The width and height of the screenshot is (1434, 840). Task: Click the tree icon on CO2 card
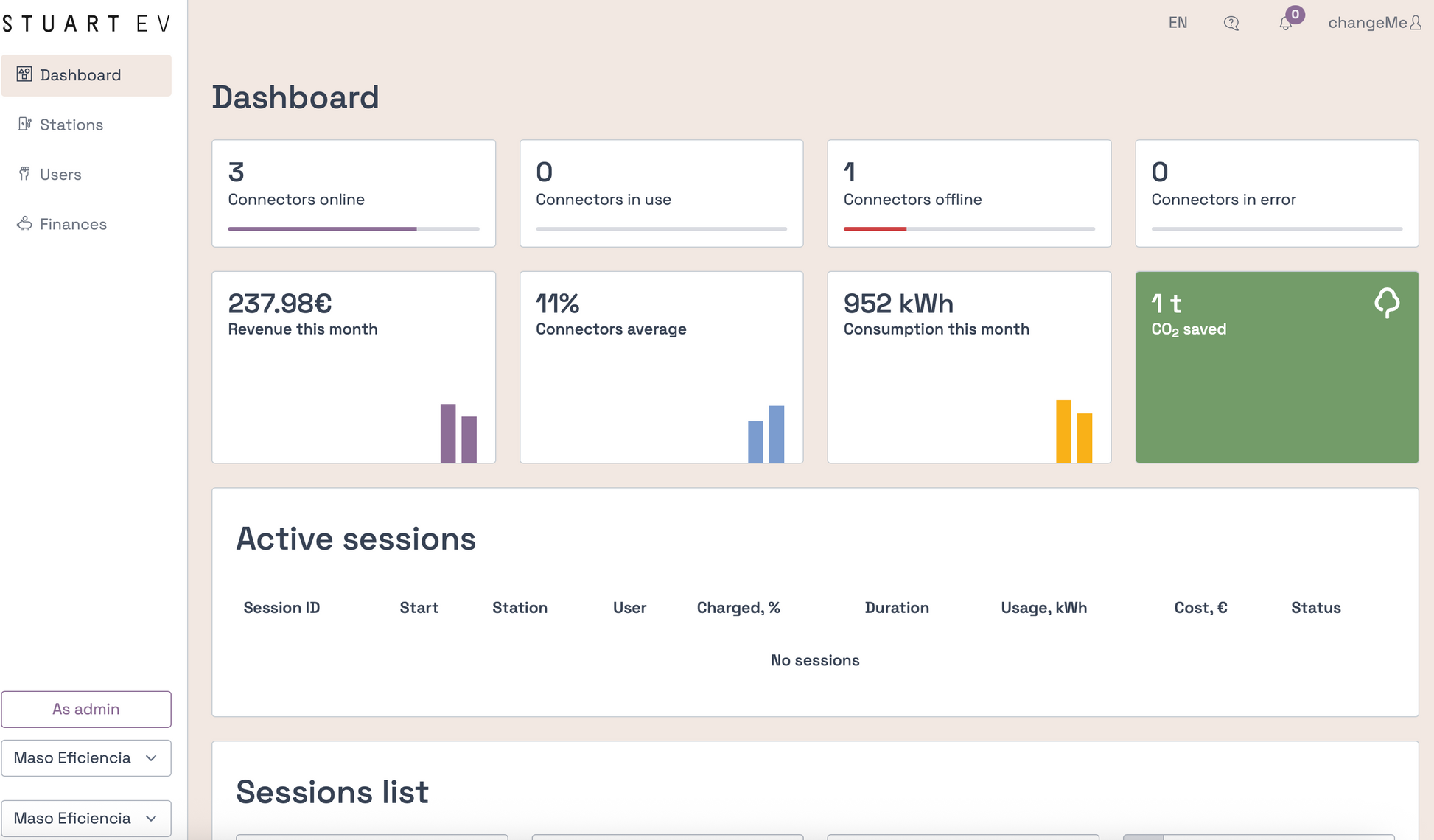[1387, 303]
